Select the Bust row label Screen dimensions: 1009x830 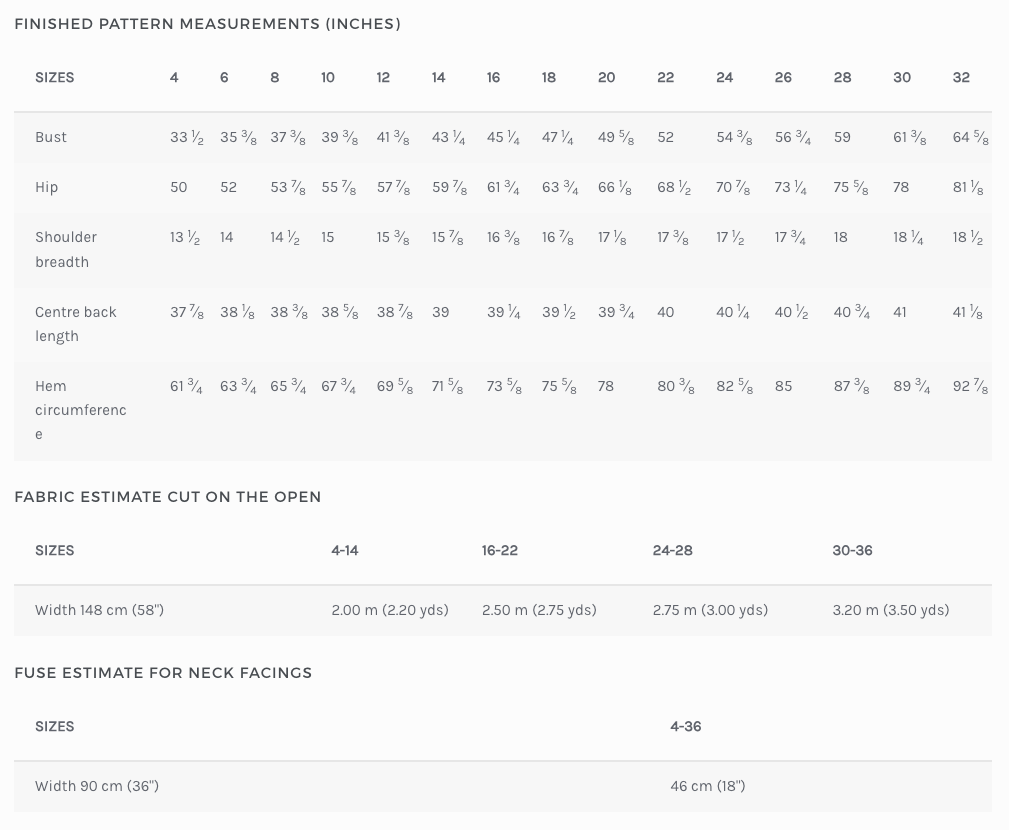[x=51, y=137]
